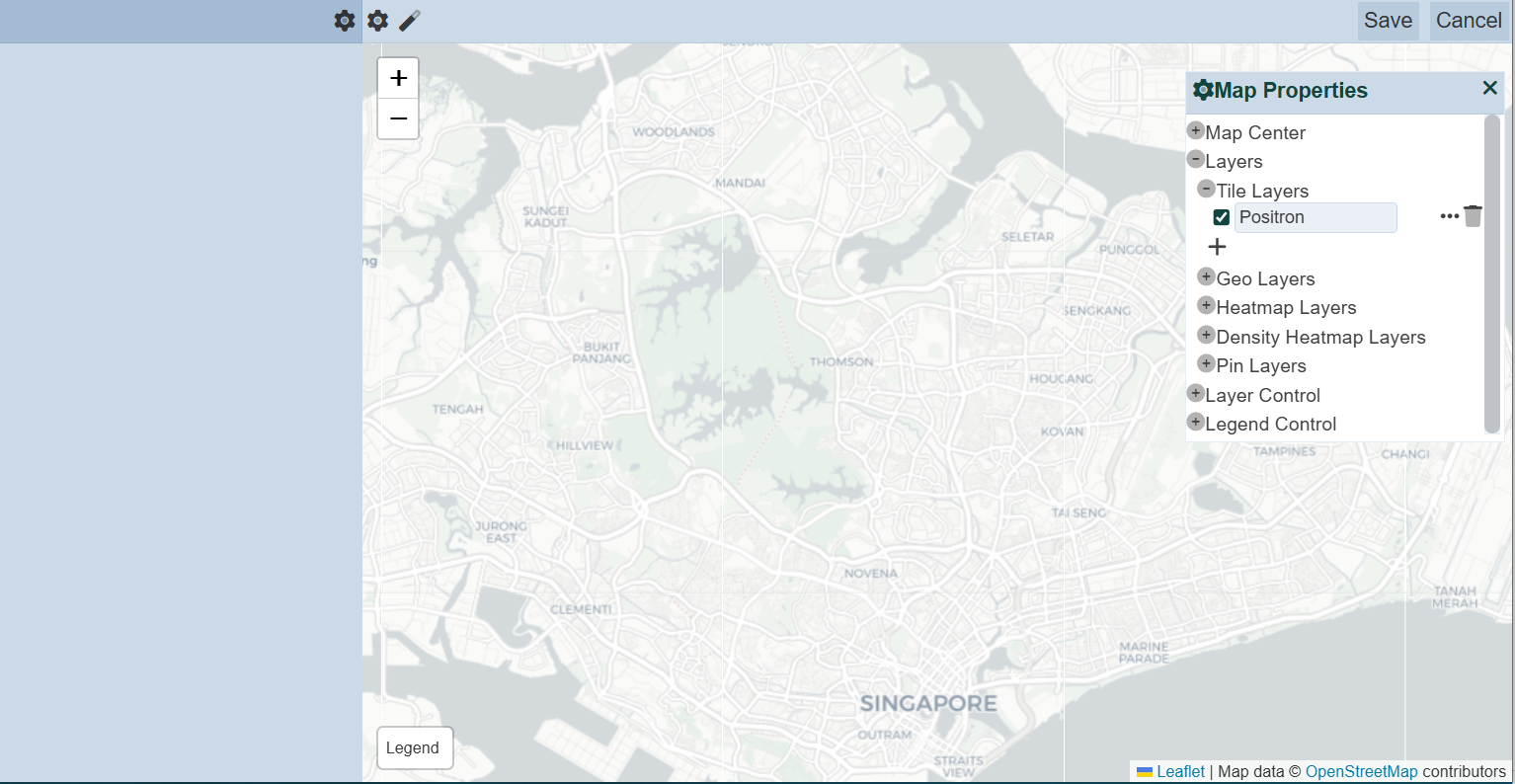Expand the Map Center section
The width and height of the screenshot is (1515, 784).
point(1195,130)
